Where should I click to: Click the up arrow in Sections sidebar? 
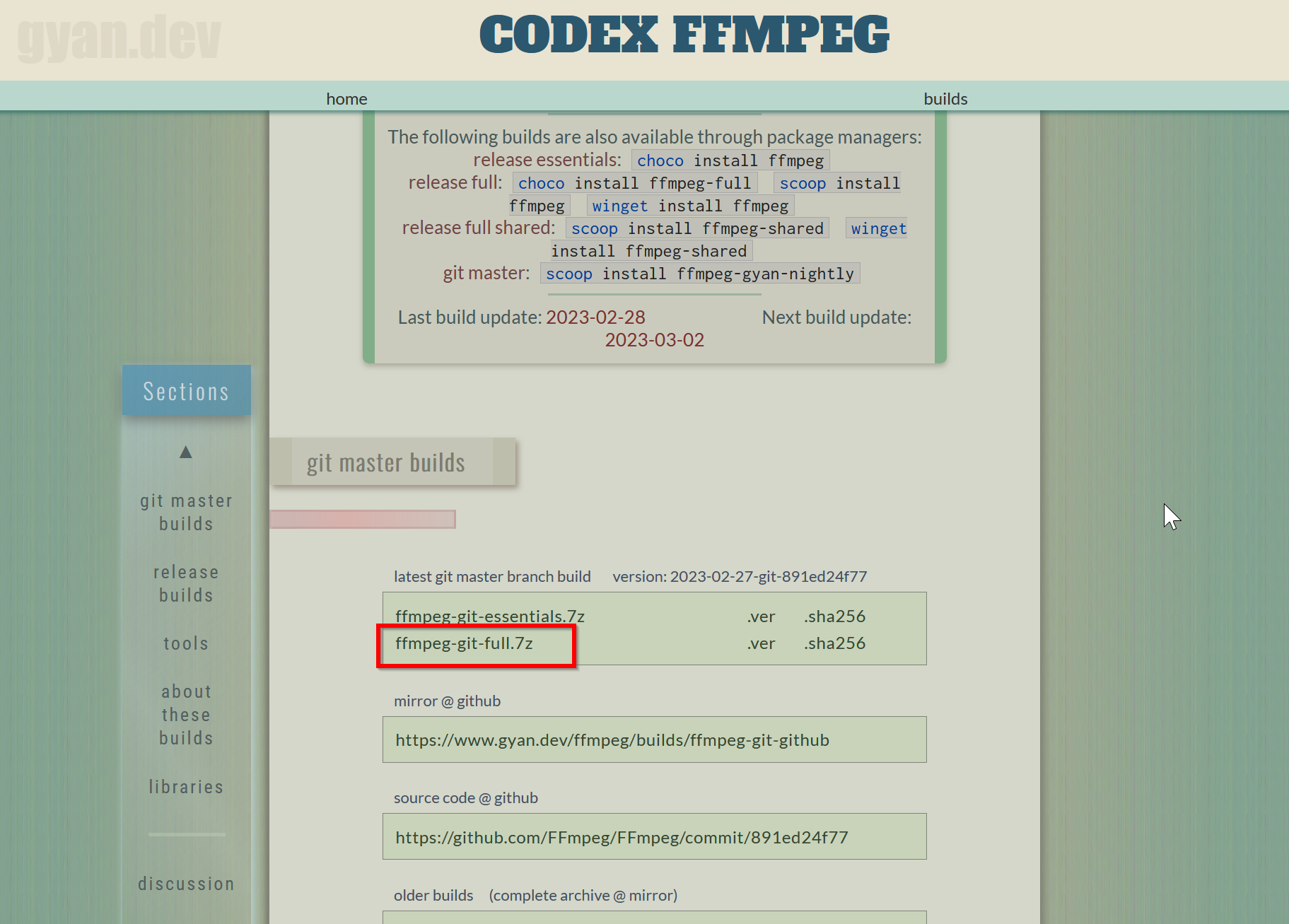[x=186, y=452]
